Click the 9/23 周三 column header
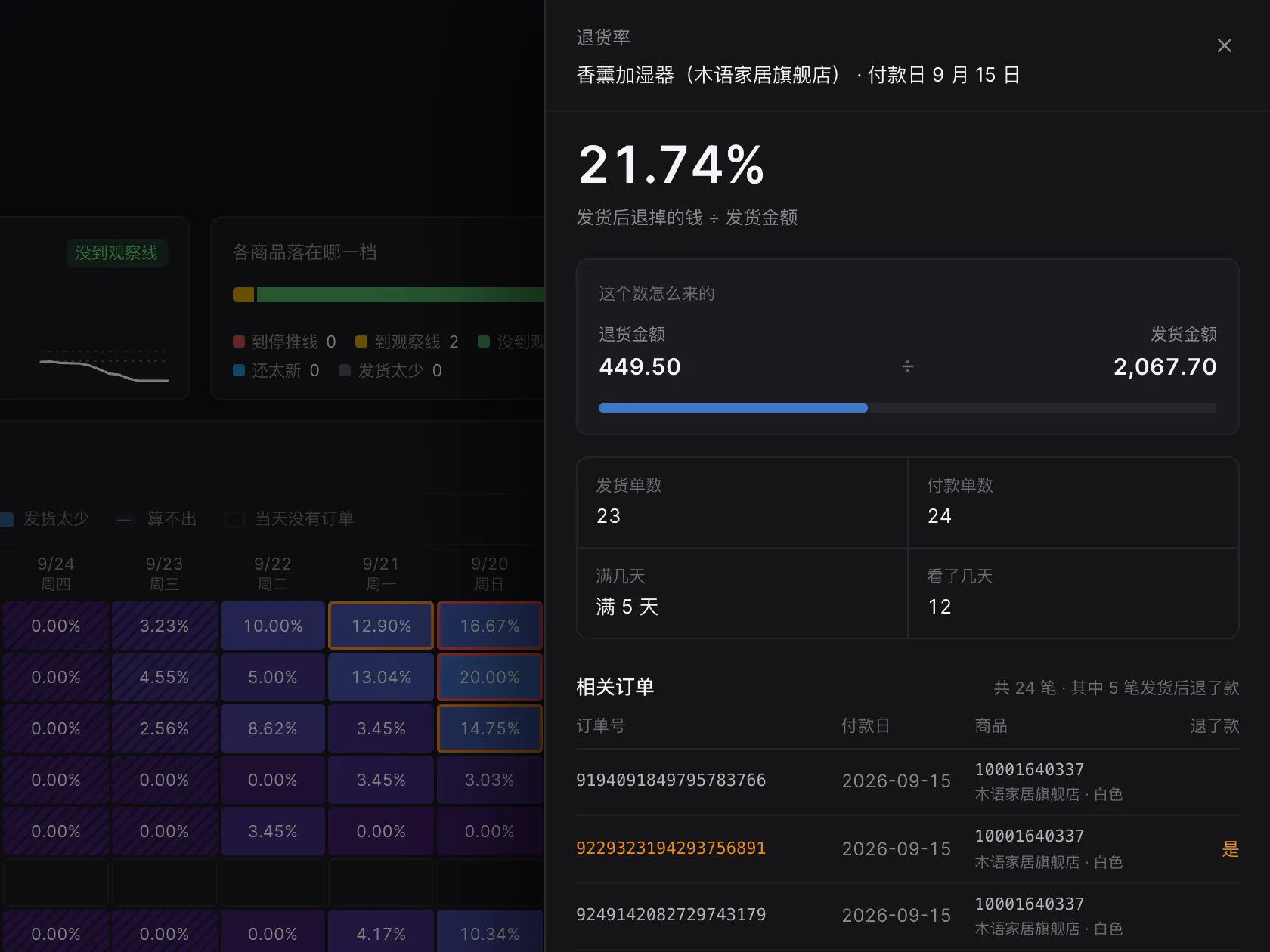Viewport: 1270px width, 952px height. coord(164,573)
